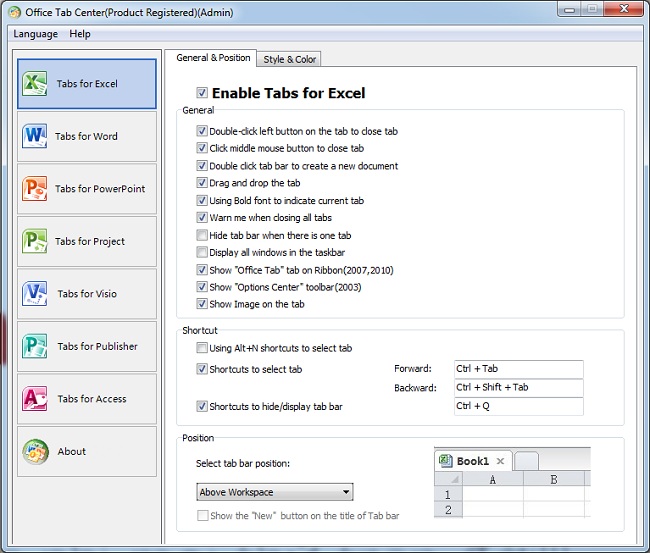Click the Forward shortcut field Ctrl + Tab
This screenshot has width=650, height=553.
(x=519, y=369)
